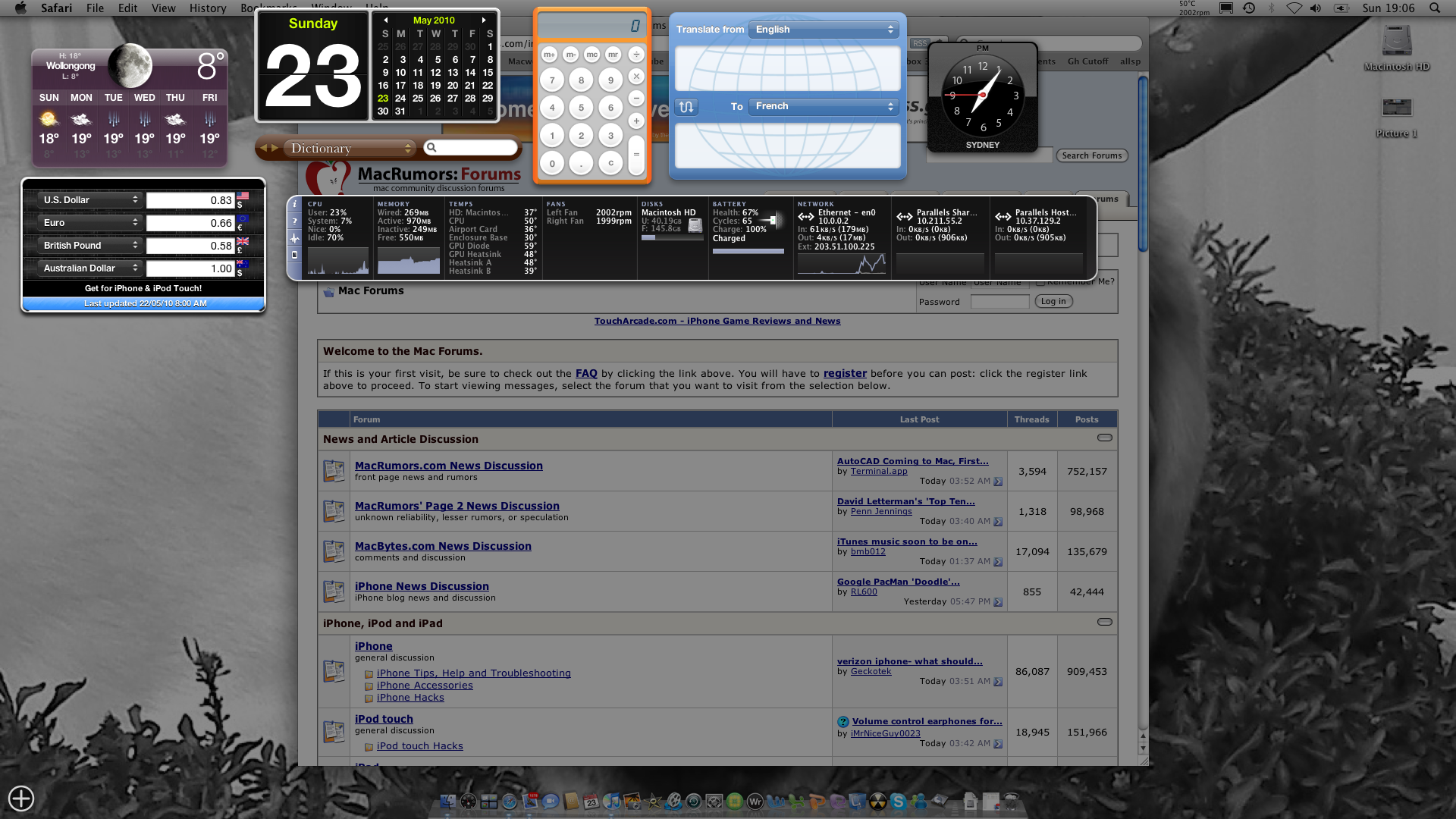Click calculator multiply button
Screen dimensions: 1456x819
pyautogui.click(x=636, y=77)
